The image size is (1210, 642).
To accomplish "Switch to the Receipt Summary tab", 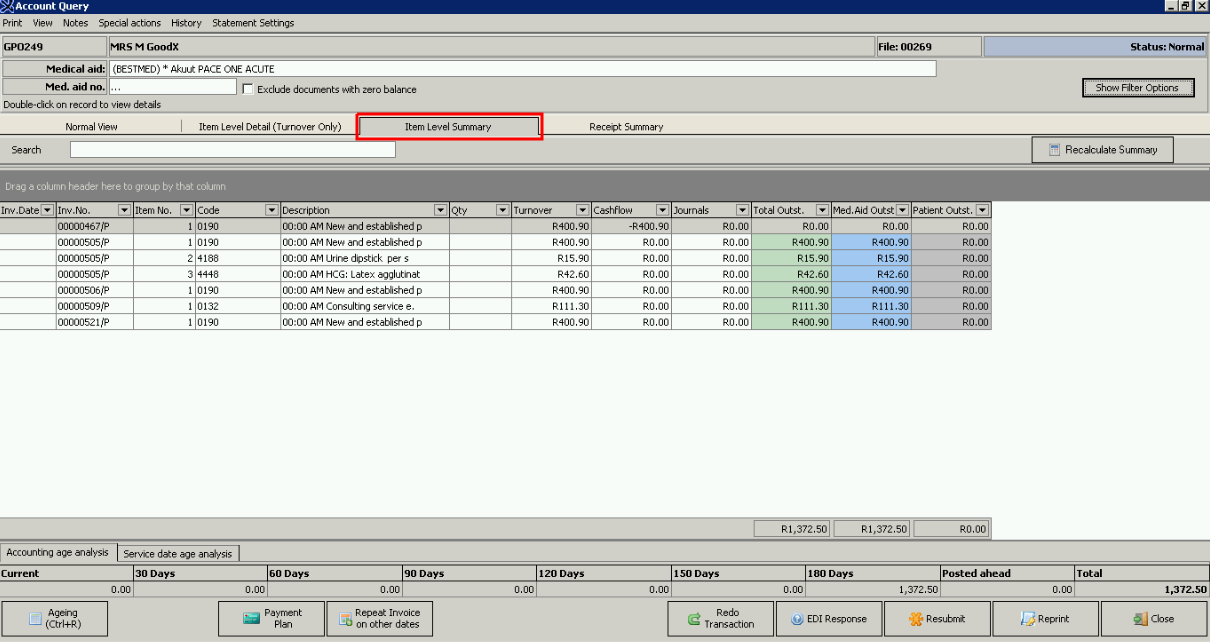I will [x=626, y=127].
